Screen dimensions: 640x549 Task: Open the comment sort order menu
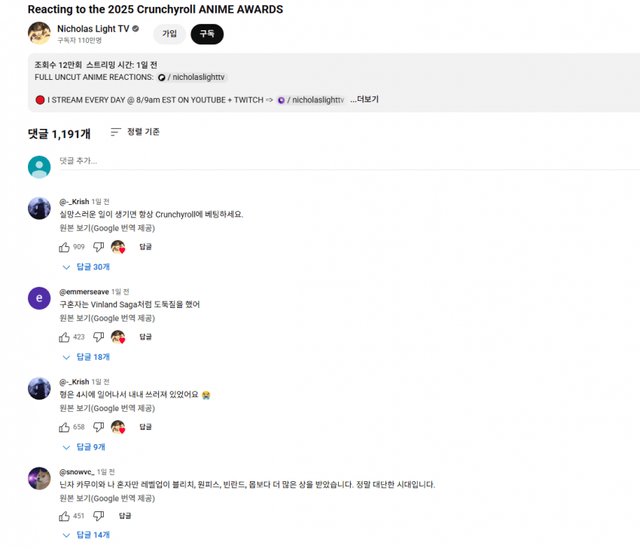coord(135,132)
